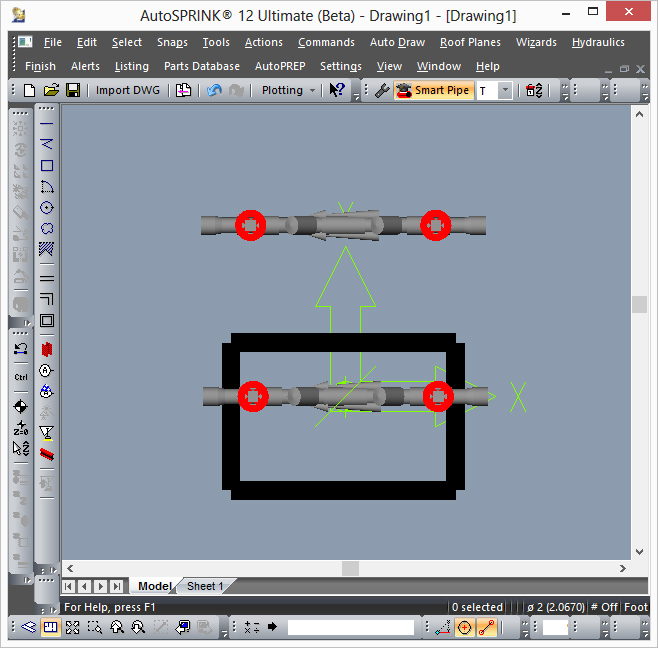The height and width of the screenshot is (648, 658).
Task: Select the circle drawing tool
Action: pyautogui.click(x=47, y=208)
